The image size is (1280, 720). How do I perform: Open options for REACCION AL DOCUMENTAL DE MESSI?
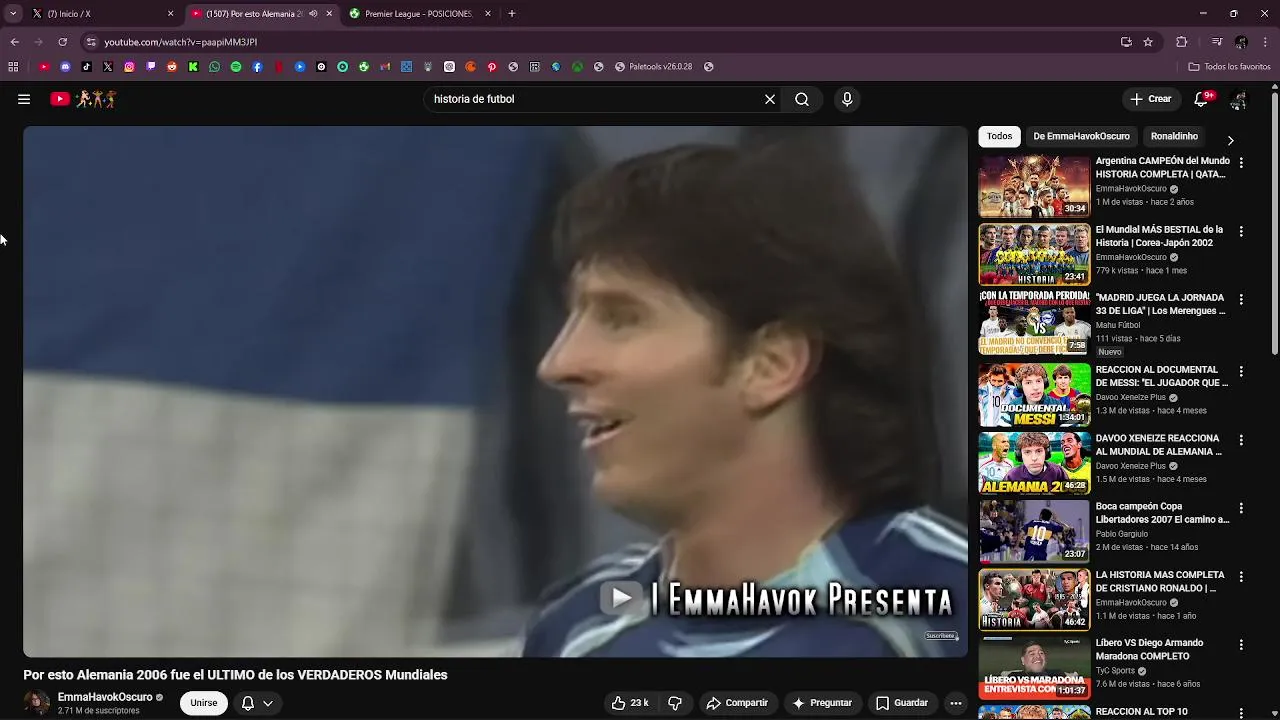coord(1241,371)
